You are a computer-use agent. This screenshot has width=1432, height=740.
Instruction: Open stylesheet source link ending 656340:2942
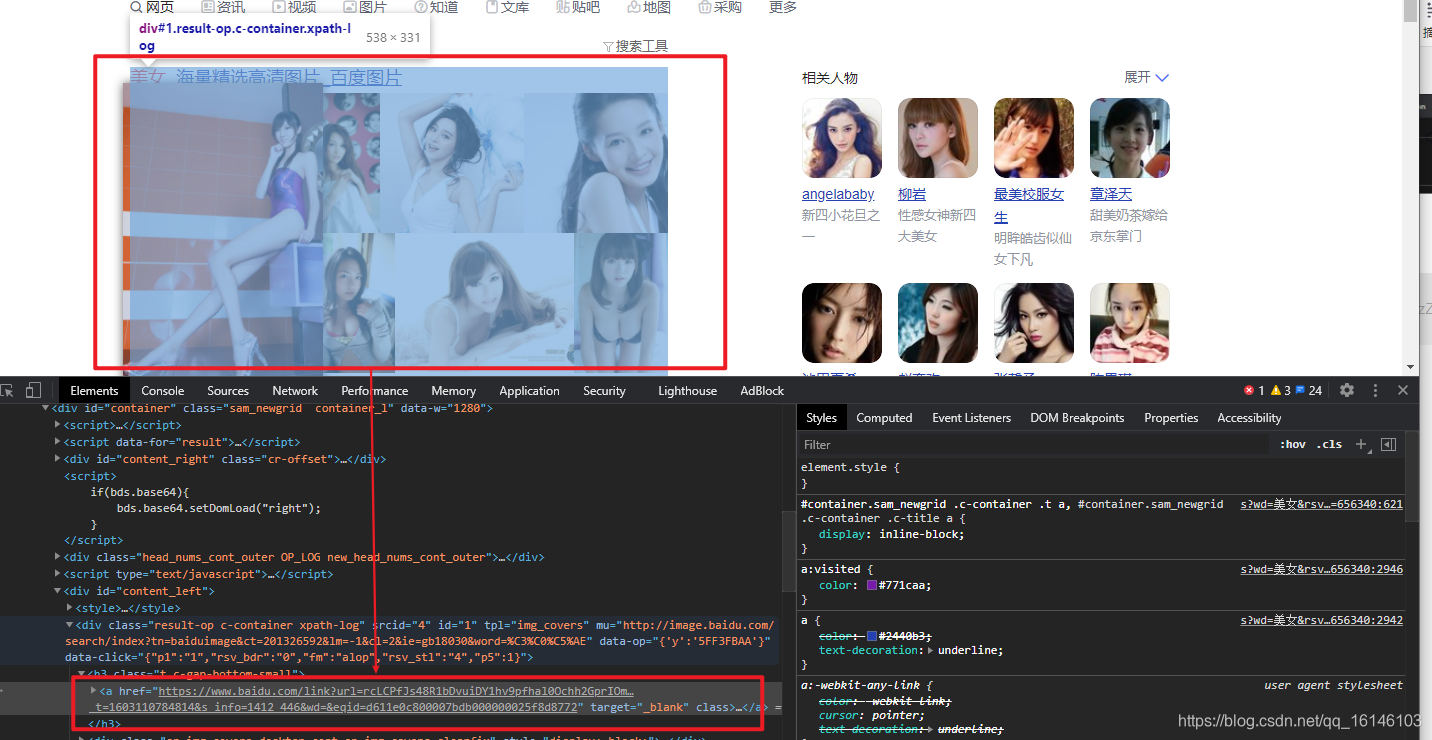coord(1322,620)
